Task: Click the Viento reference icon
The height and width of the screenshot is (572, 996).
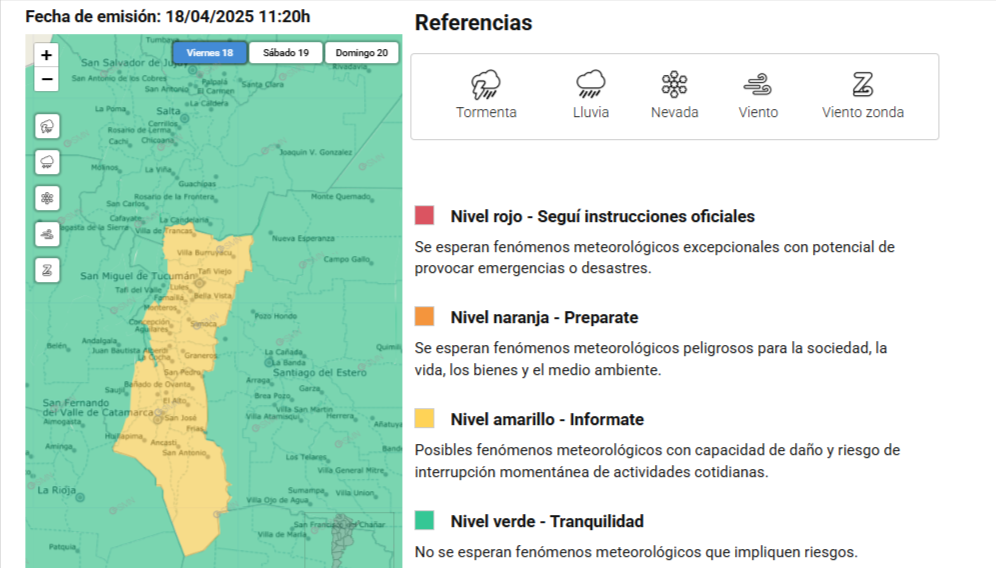Action: tap(758, 84)
